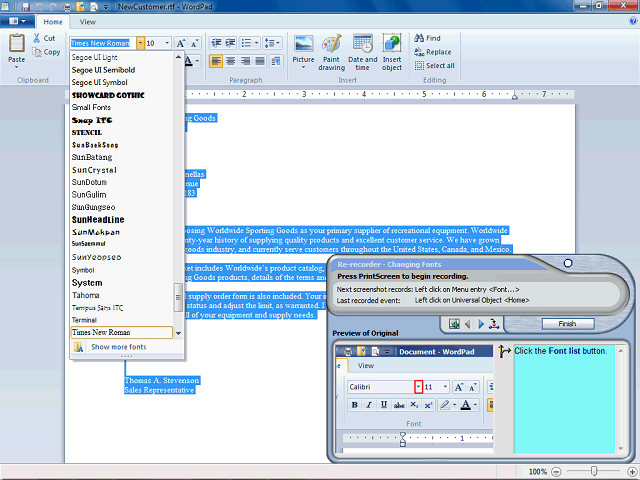
Task: Open the text color dropdown arrow
Action: [198, 61]
